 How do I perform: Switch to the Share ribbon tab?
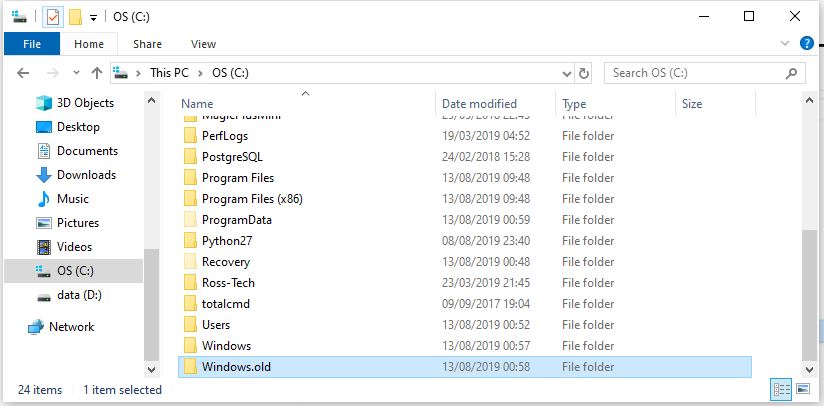147,44
